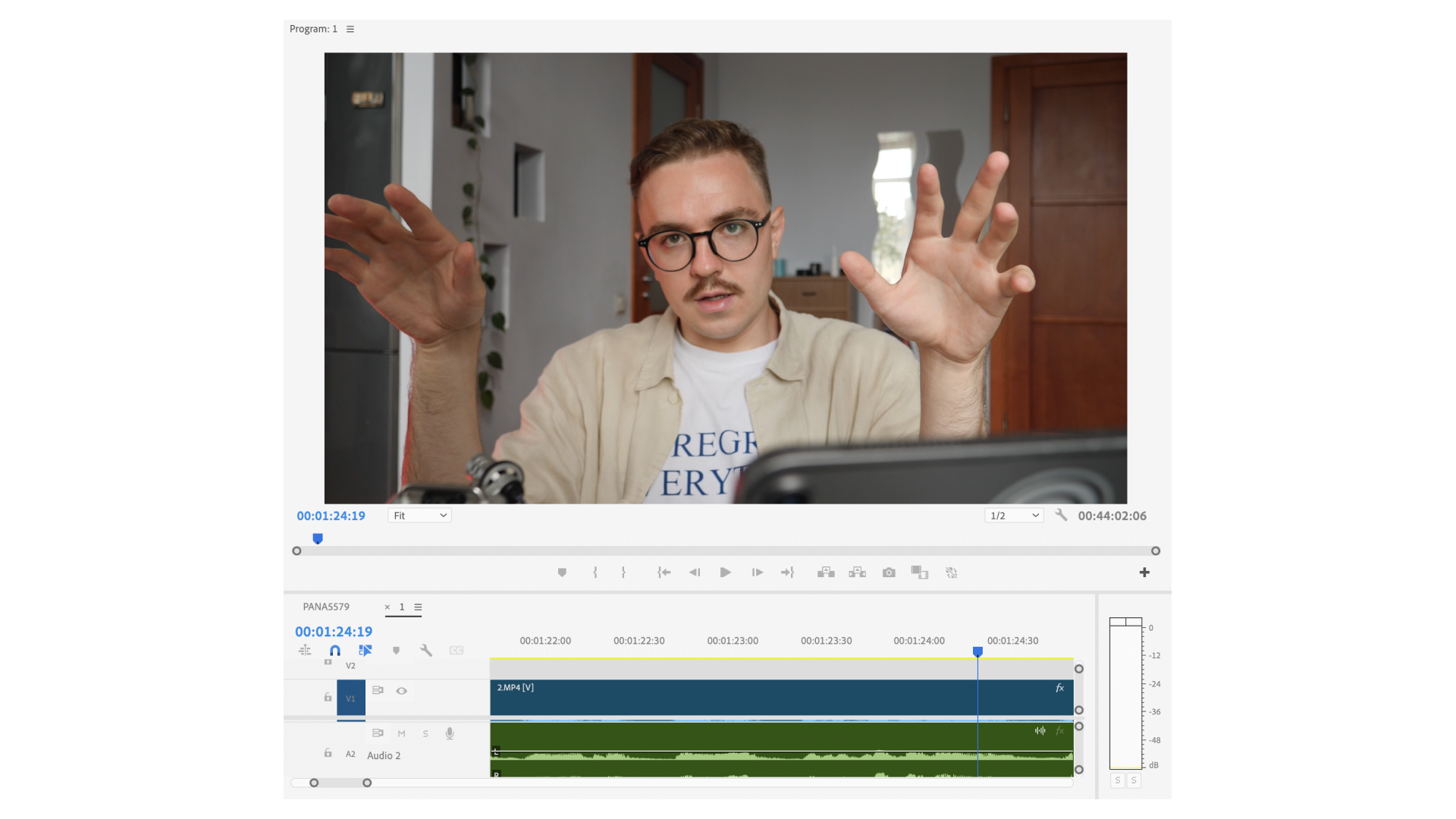The width and height of the screenshot is (1456, 819).
Task: Click the Extract button icon
Action: (x=857, y=573)
